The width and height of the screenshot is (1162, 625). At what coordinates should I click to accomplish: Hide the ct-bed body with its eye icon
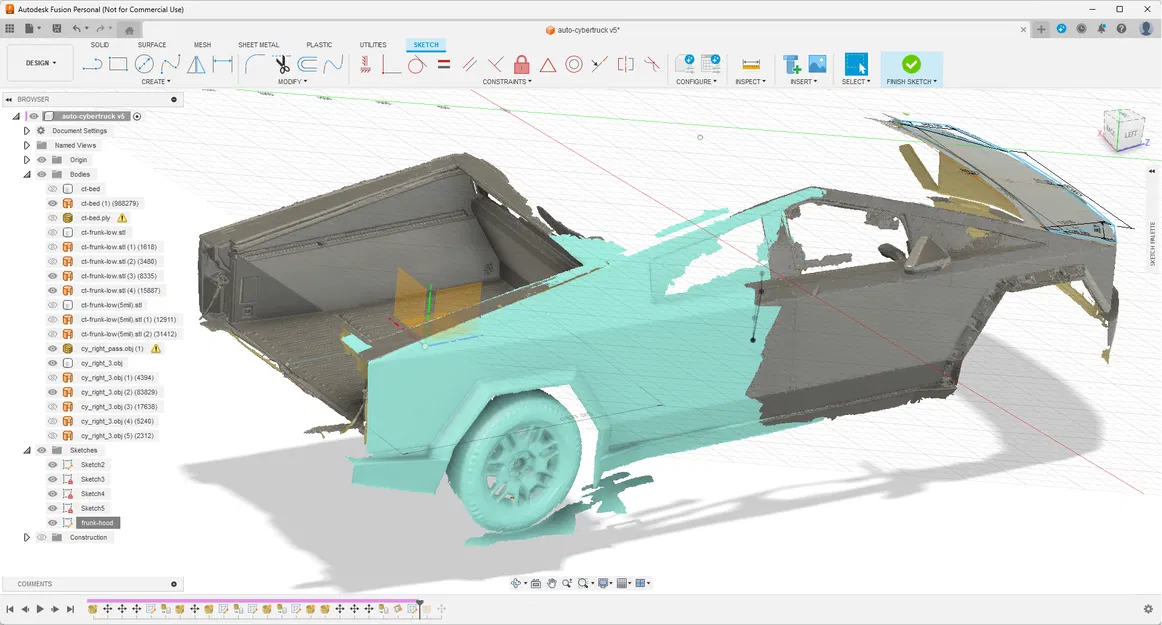point(52,188)
